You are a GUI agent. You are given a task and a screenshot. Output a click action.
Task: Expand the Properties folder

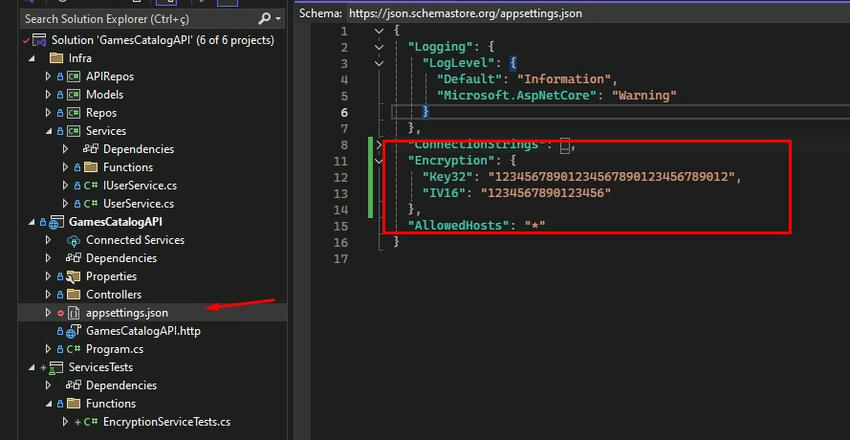coord(48,276)
